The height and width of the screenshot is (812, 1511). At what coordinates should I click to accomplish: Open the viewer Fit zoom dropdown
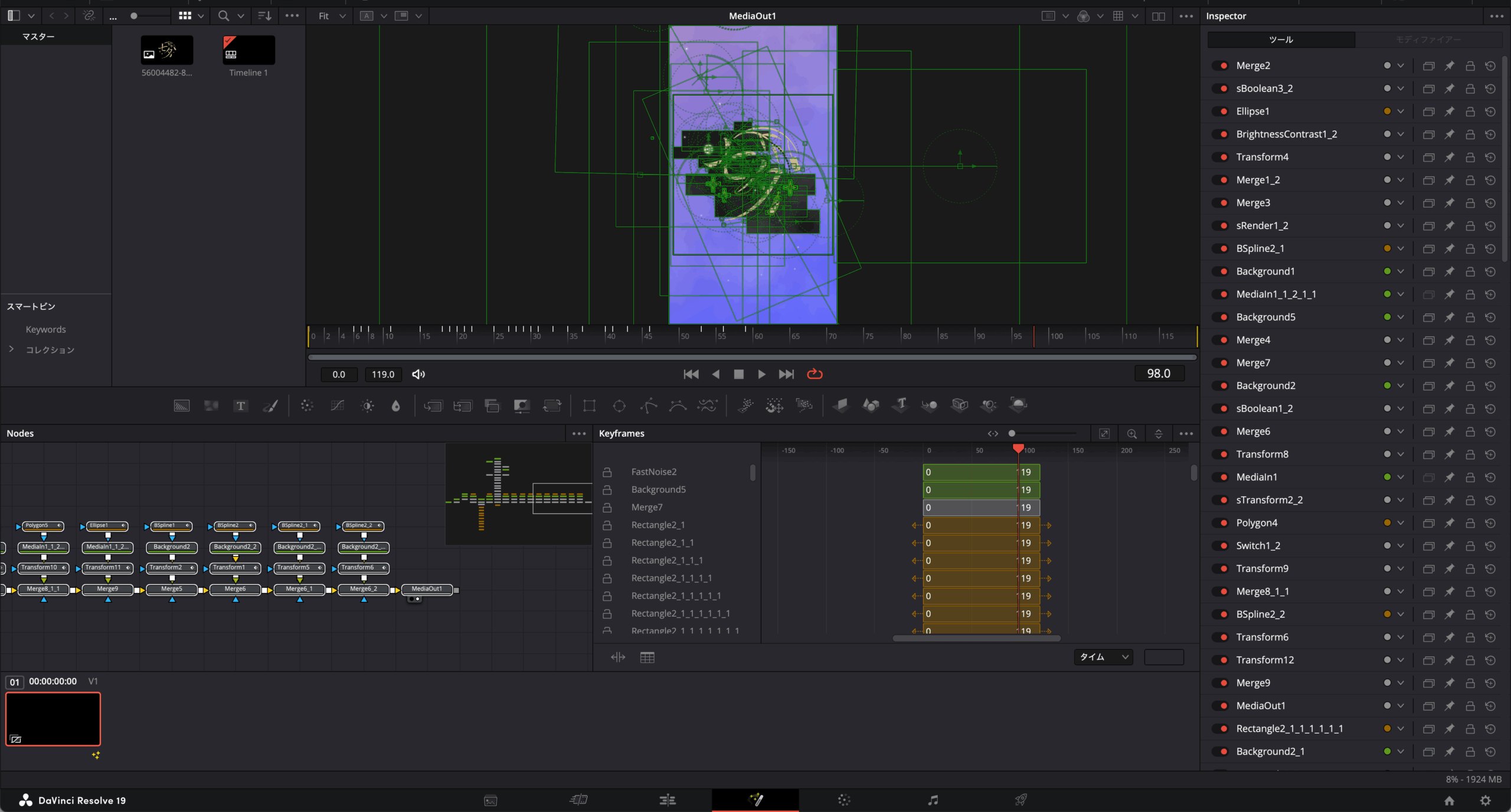[x=332, y=16]
